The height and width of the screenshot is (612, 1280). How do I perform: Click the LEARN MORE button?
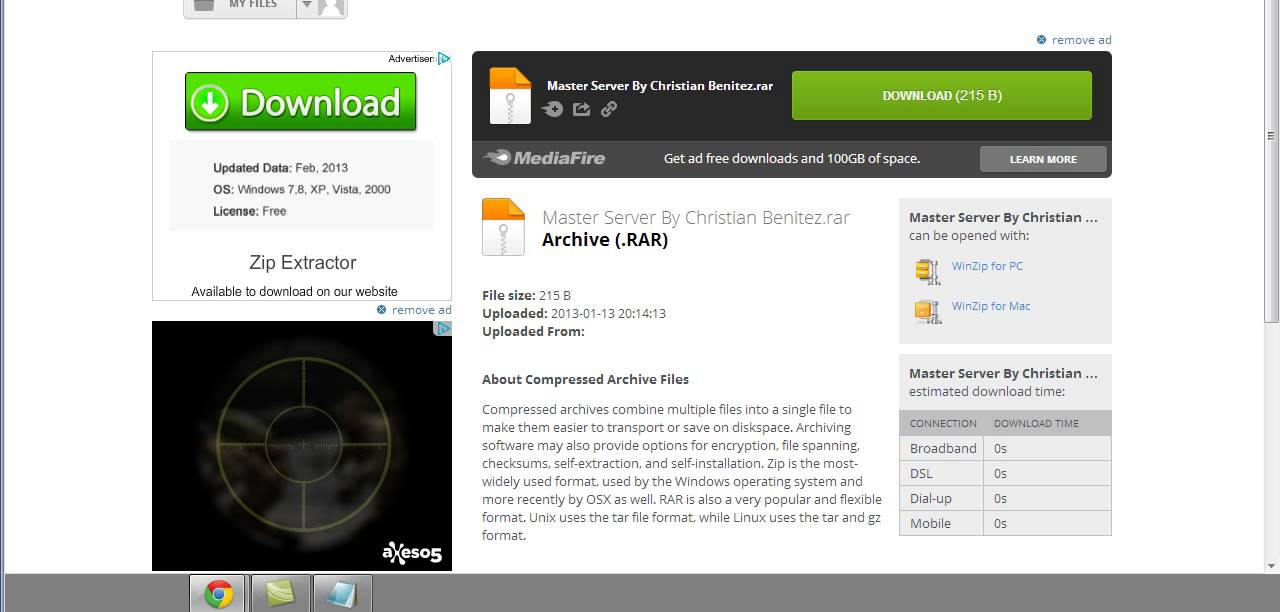[1043, 159]
